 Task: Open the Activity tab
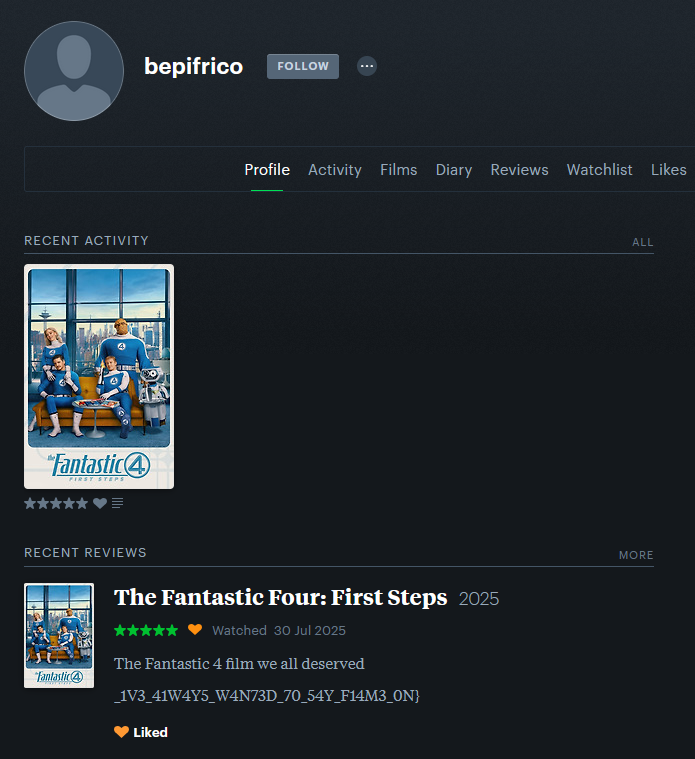tap(334, 170)
